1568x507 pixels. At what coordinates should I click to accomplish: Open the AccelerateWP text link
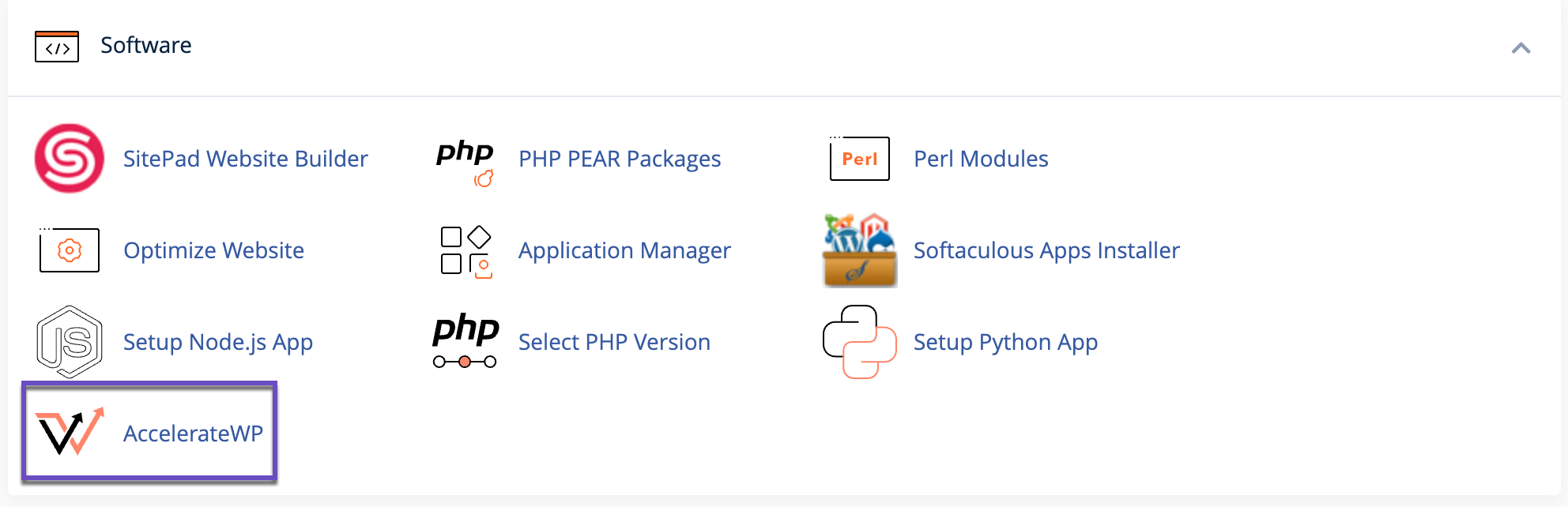tap(193, 434)
